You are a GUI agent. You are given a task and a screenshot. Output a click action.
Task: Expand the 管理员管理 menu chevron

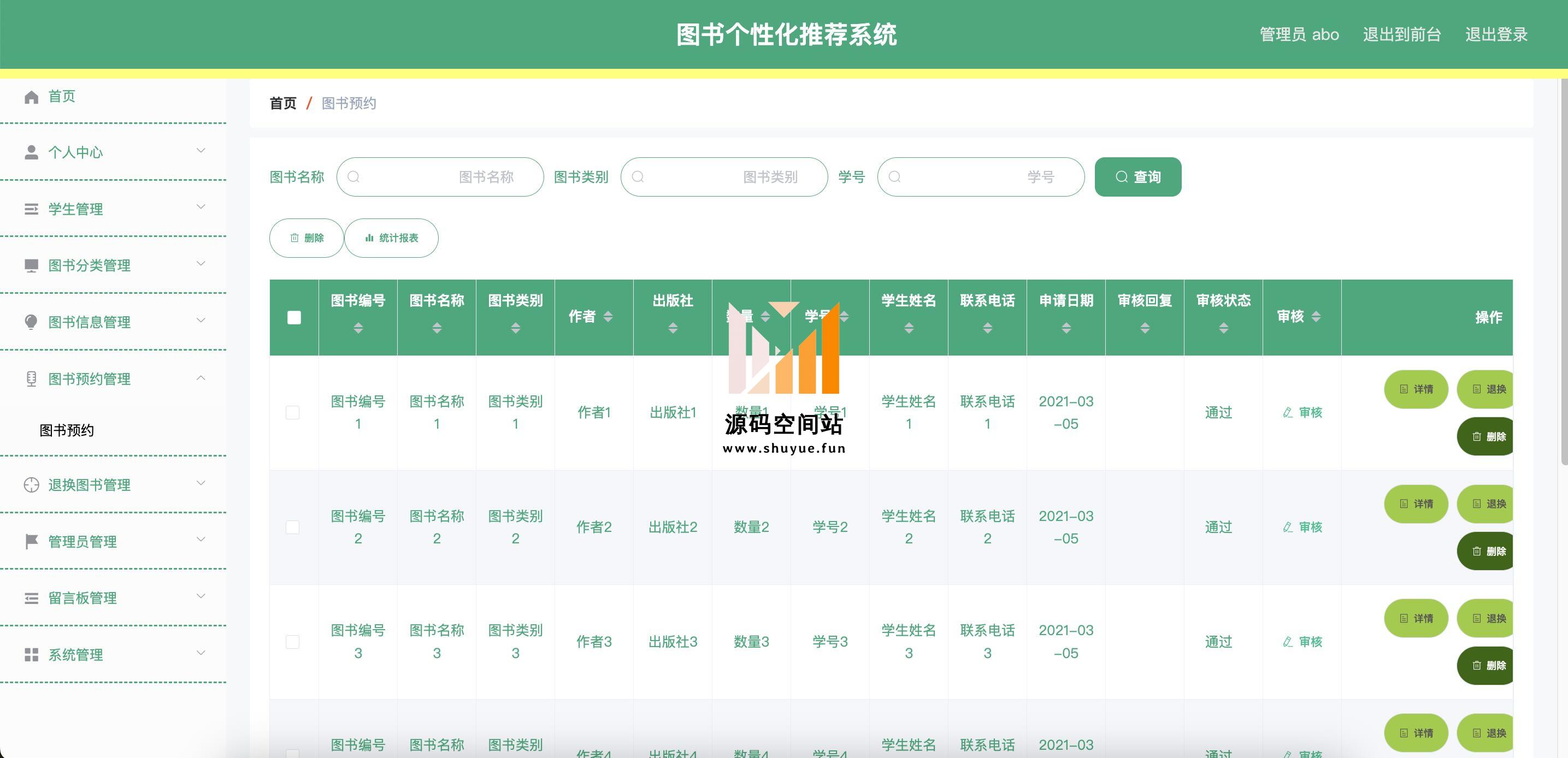click(x=201, y=540)
